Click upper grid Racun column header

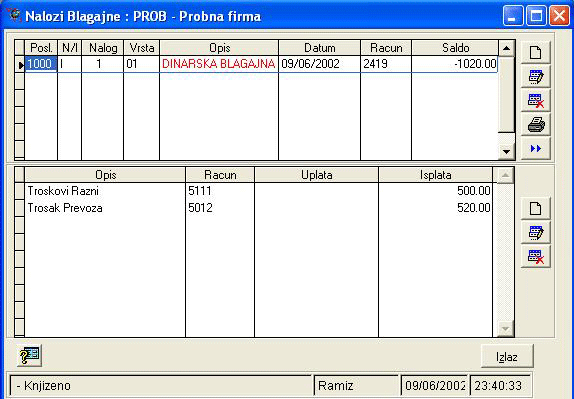coord(386,48)
